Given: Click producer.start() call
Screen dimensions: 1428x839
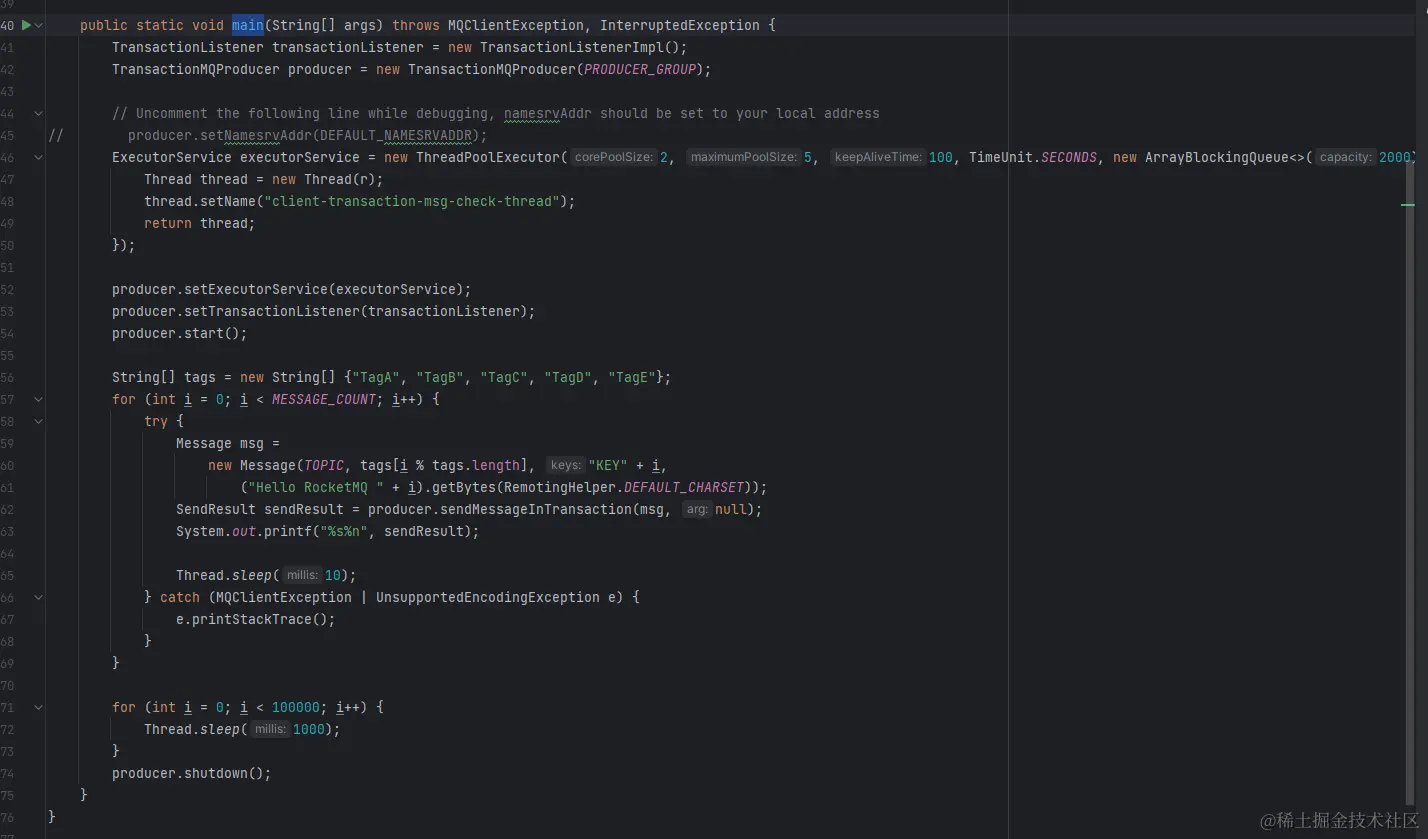Looking at the screenshot, I should coord(180,333).
